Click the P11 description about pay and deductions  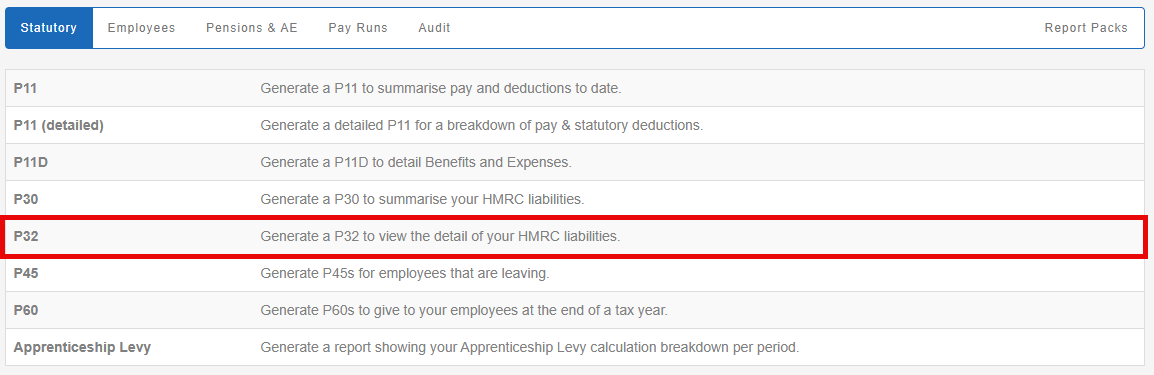coord(441,89)
